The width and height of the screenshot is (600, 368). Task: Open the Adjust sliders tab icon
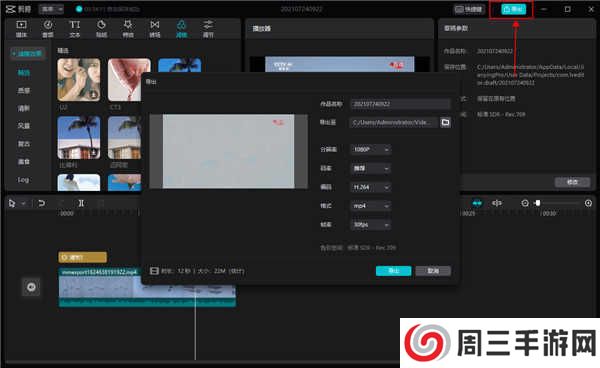(208, 25)
